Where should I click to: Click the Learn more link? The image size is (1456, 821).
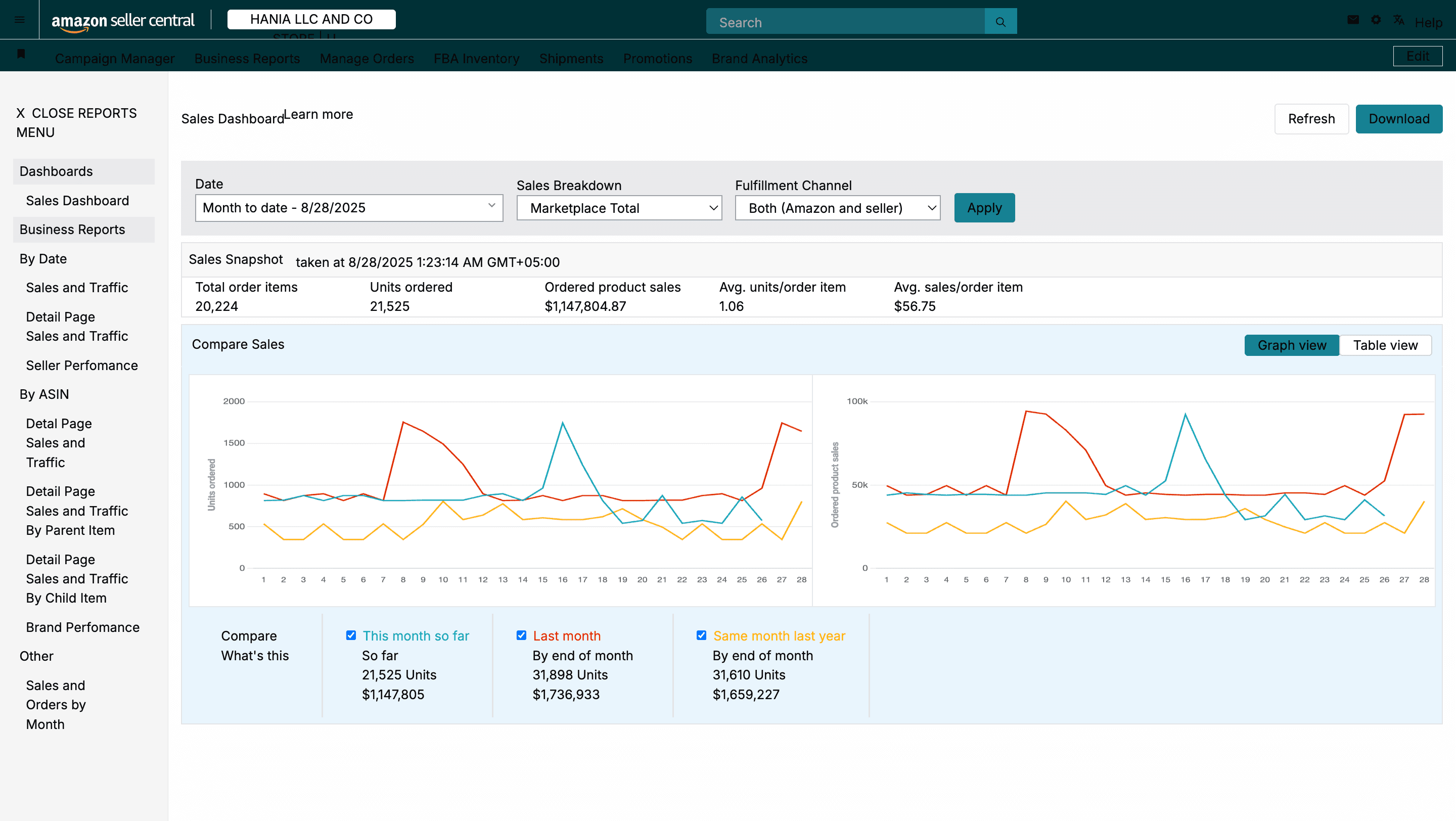[x=318, y=114]
